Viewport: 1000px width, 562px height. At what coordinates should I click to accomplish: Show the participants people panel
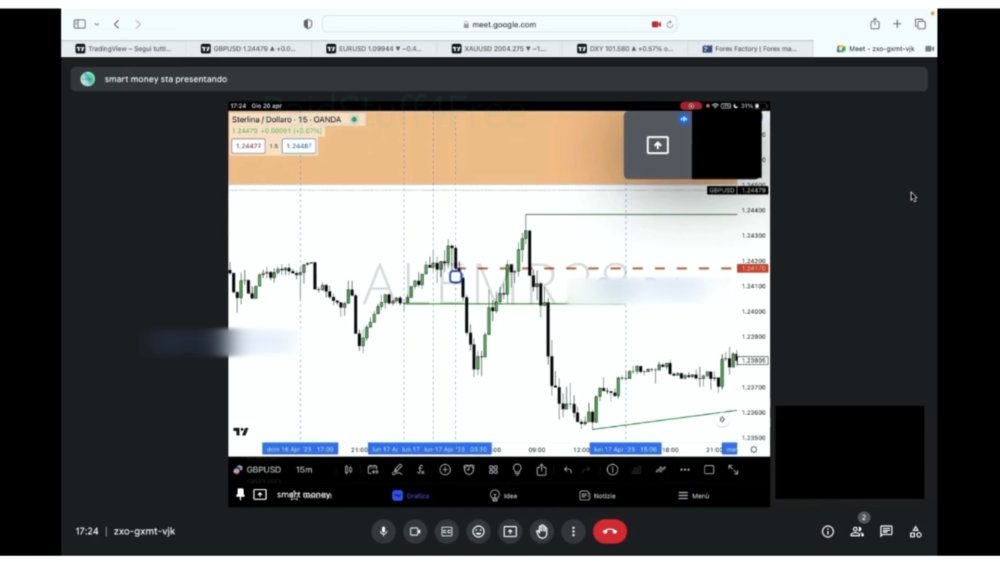857,531
